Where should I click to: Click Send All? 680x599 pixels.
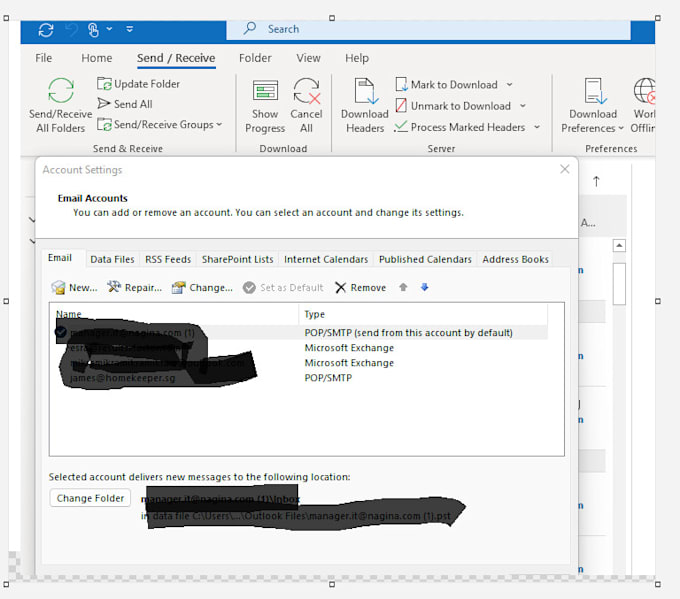[125, 104]
